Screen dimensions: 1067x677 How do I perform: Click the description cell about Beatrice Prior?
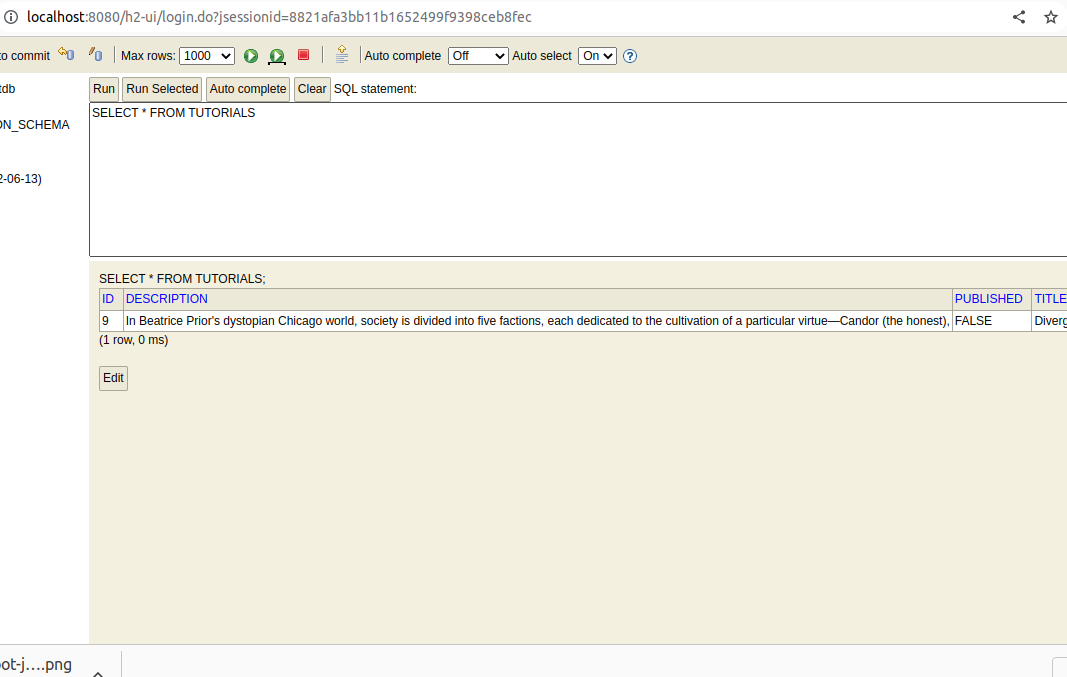(x=538, y=320)
